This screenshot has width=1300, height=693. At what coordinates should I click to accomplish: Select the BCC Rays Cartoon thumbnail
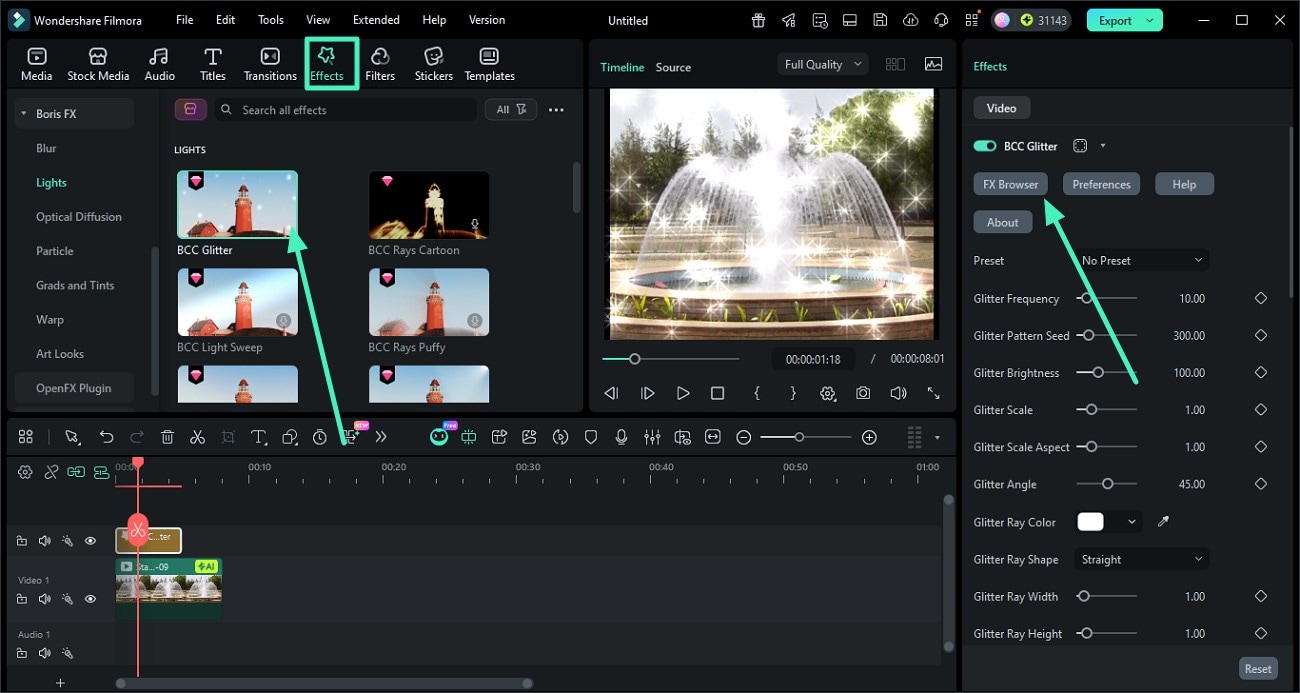[428, 205]
